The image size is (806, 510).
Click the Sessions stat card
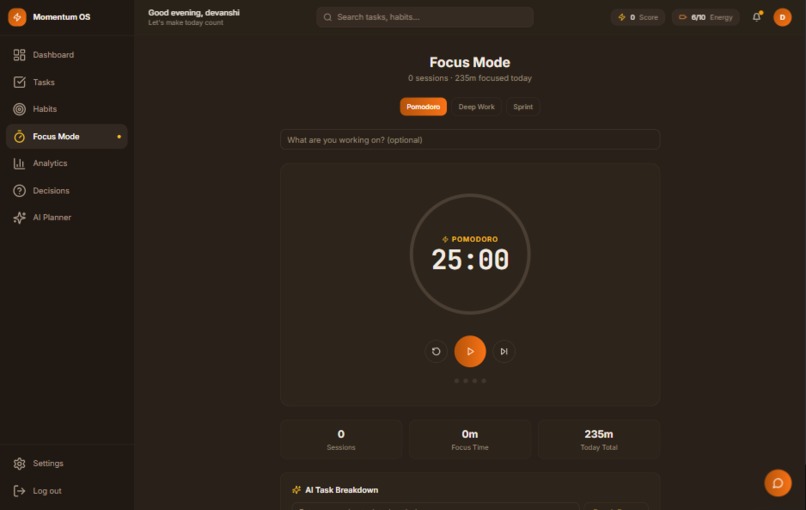(341, 440)
